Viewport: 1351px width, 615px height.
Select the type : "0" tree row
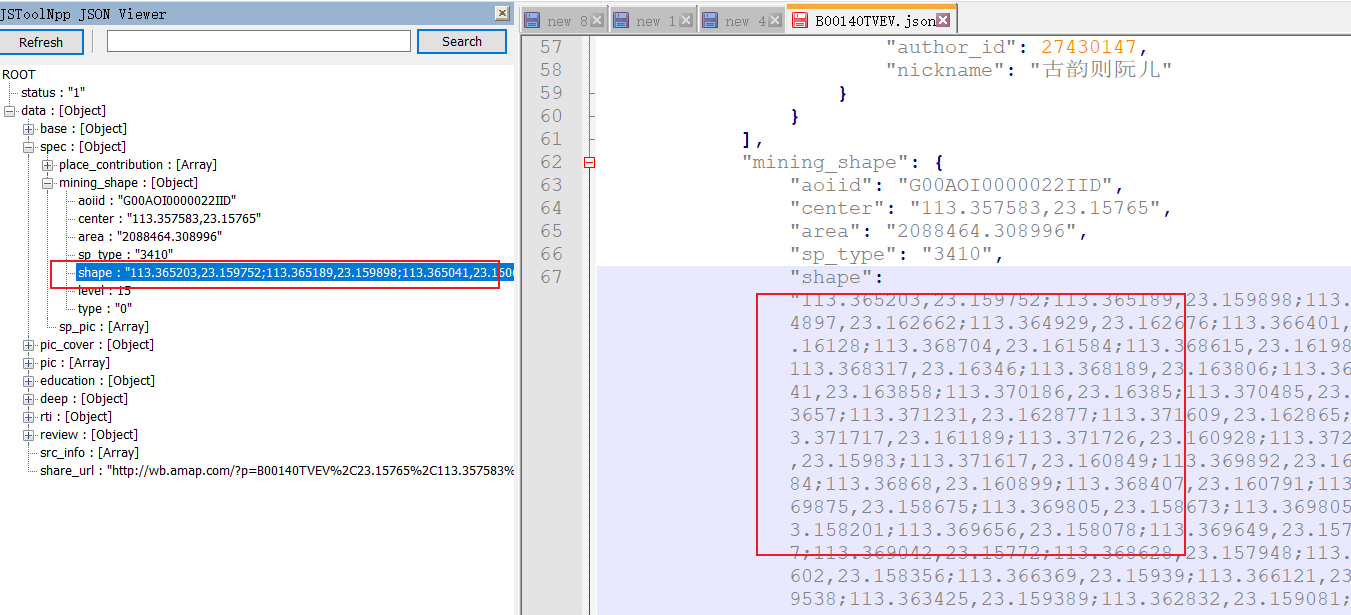pyautogui.click(x=104, y=309)
